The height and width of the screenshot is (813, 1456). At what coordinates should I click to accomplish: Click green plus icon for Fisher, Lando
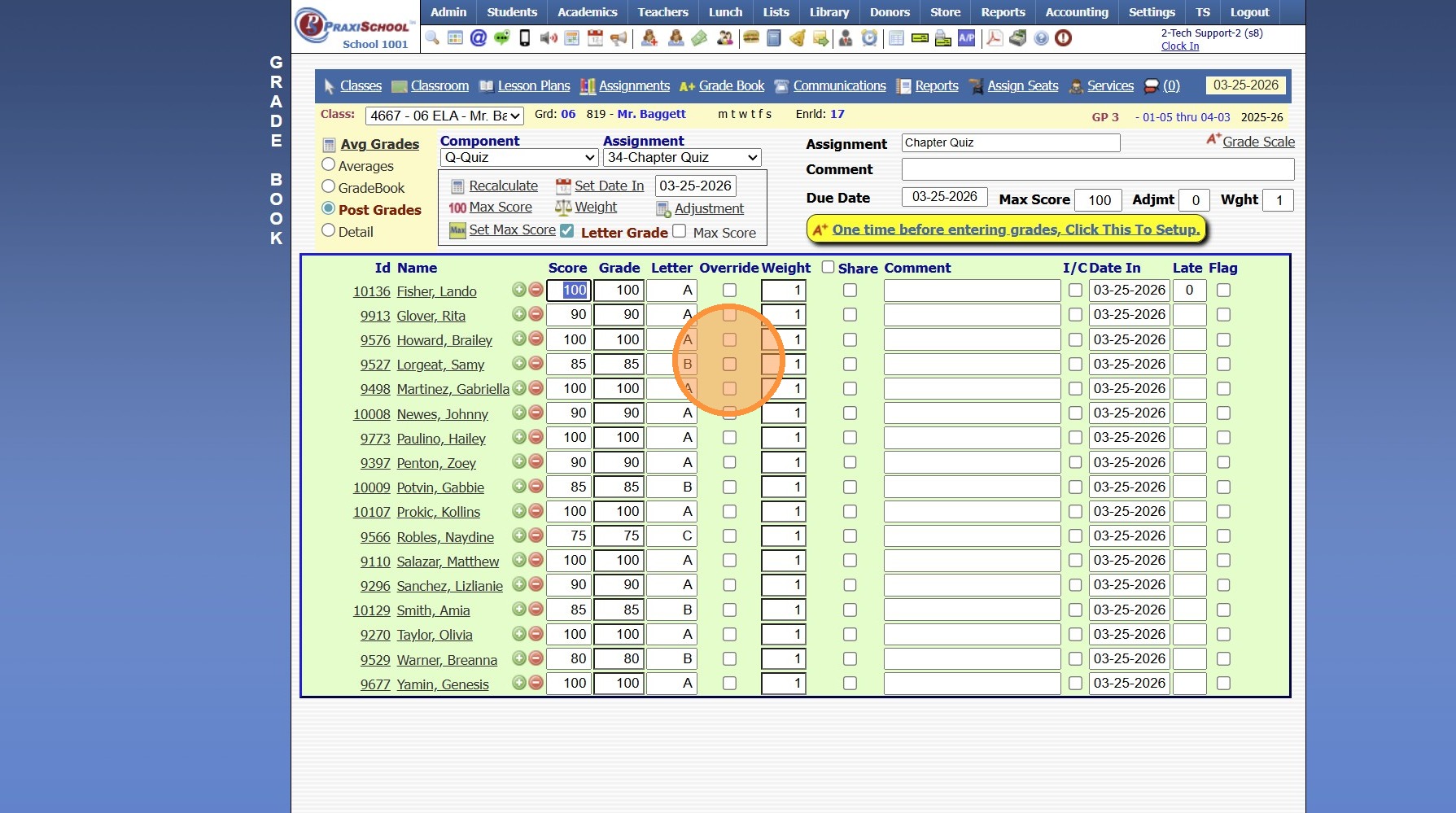[x=518, y=290]
